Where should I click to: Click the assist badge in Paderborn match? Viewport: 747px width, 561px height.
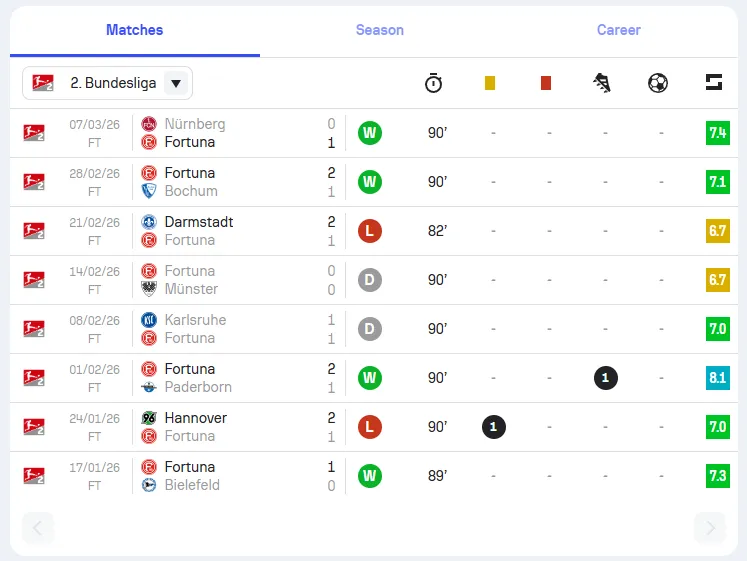[x=605, y=378]
